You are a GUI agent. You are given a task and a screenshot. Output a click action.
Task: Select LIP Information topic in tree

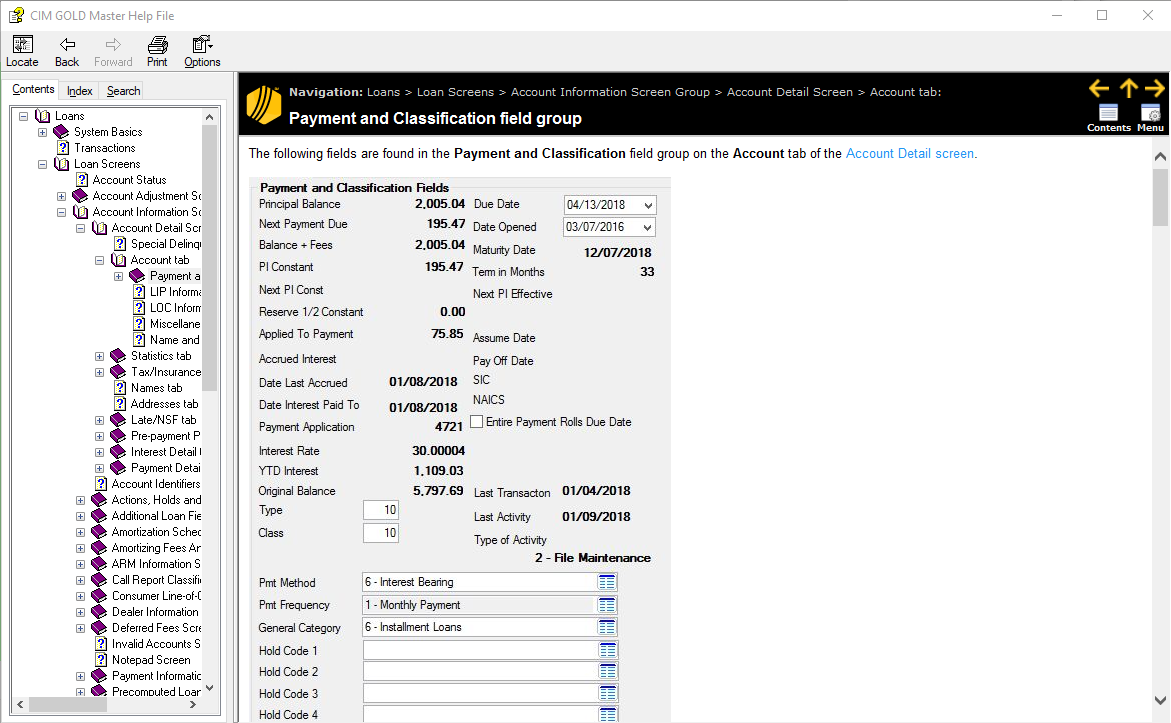(x=175, y=292)
